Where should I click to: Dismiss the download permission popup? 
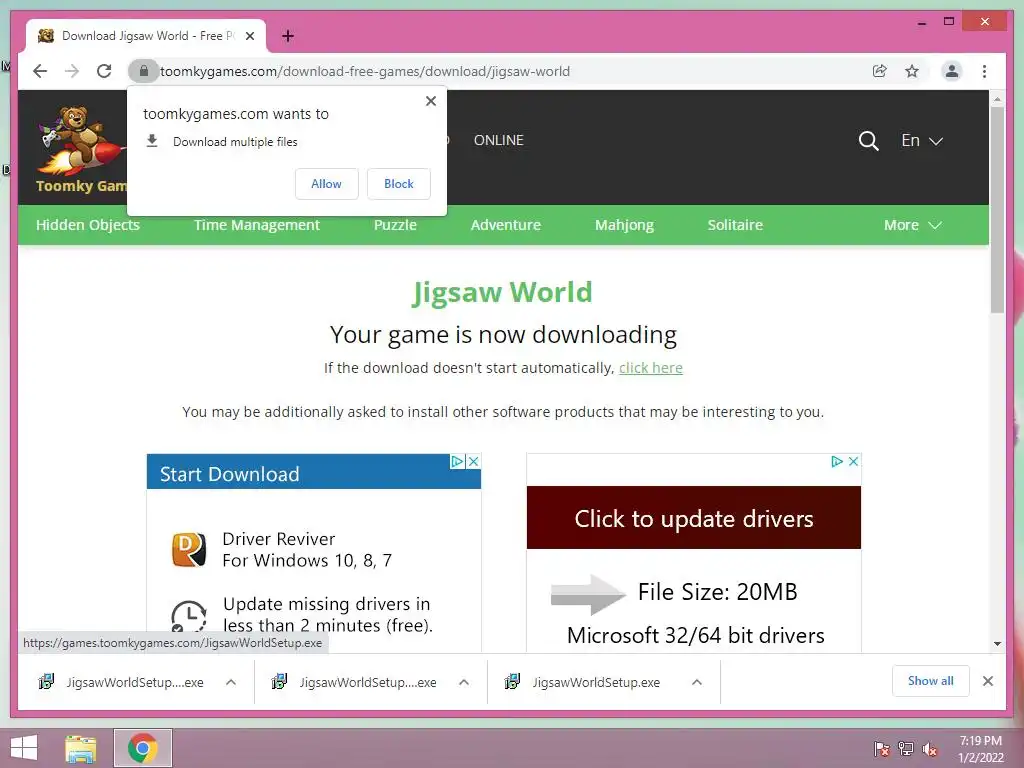pyautogui.click(x=430, y=101)
